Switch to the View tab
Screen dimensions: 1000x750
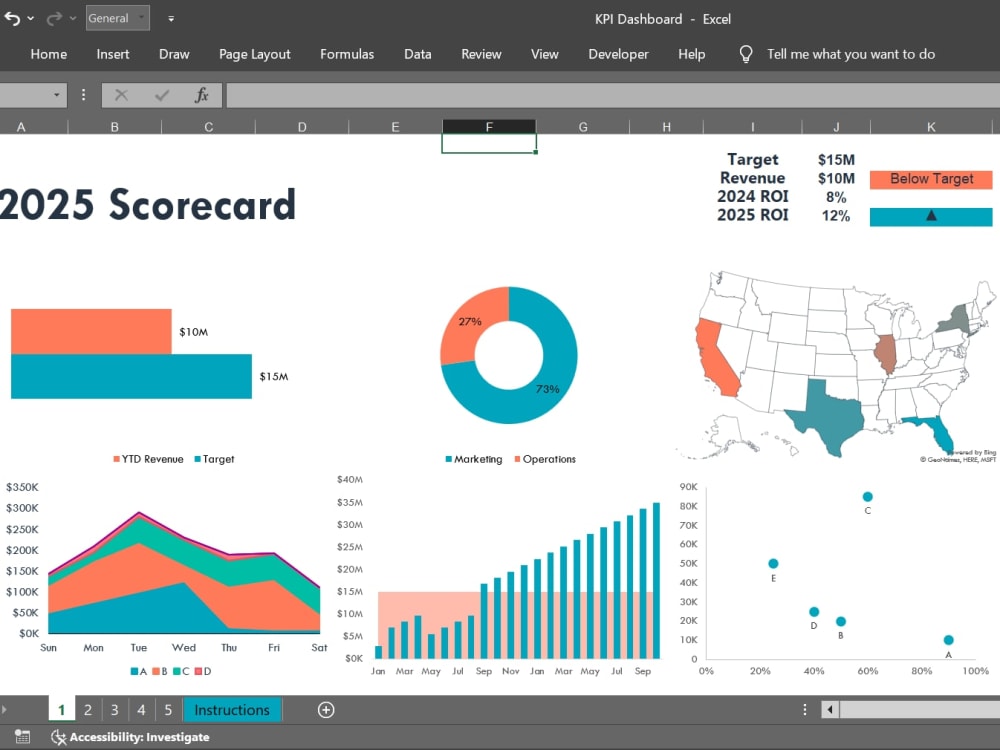point(545,54)
